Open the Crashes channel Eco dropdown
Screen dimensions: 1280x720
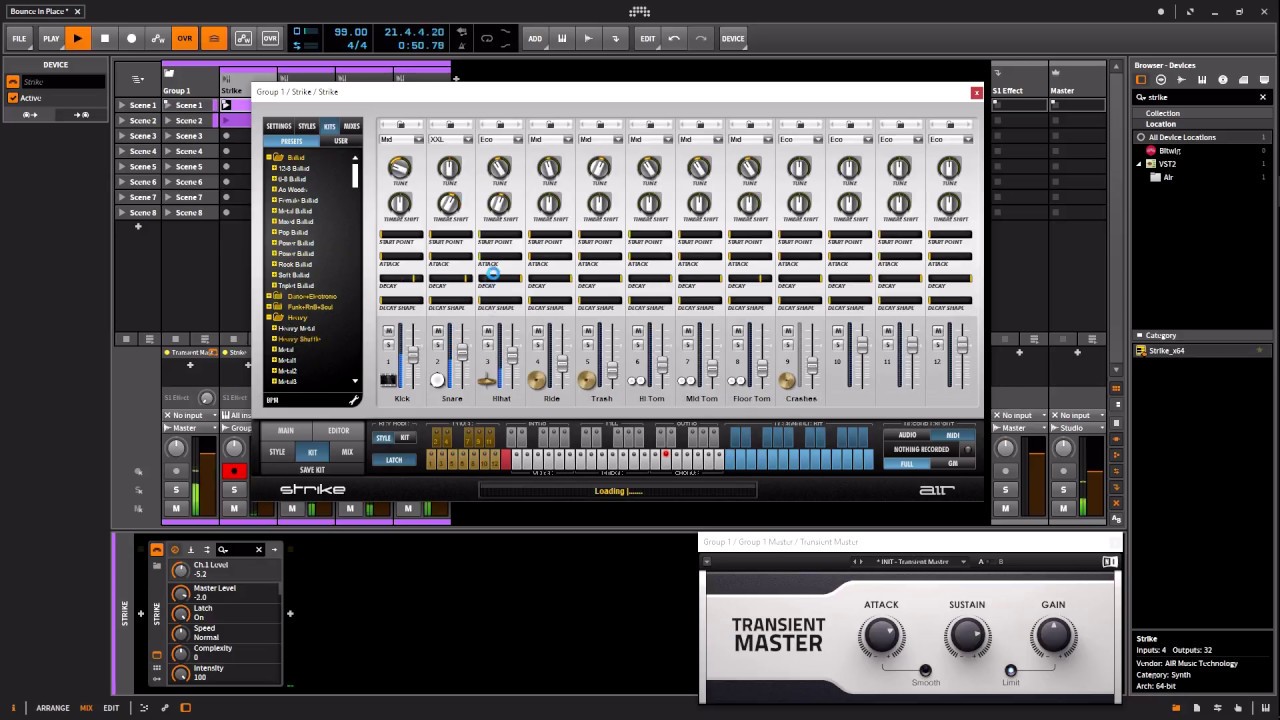tap(801, 139)
